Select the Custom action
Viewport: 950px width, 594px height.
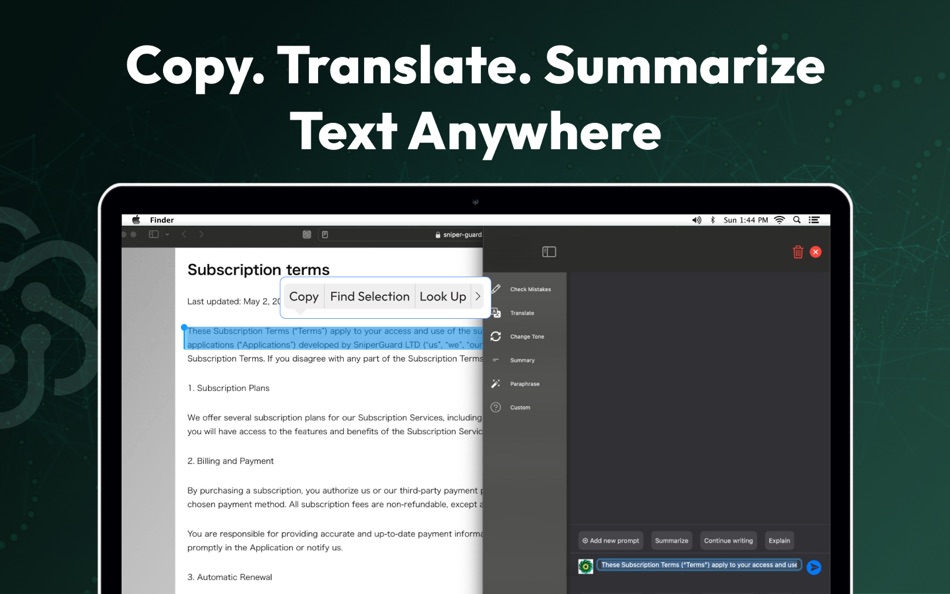click(520, 407)
